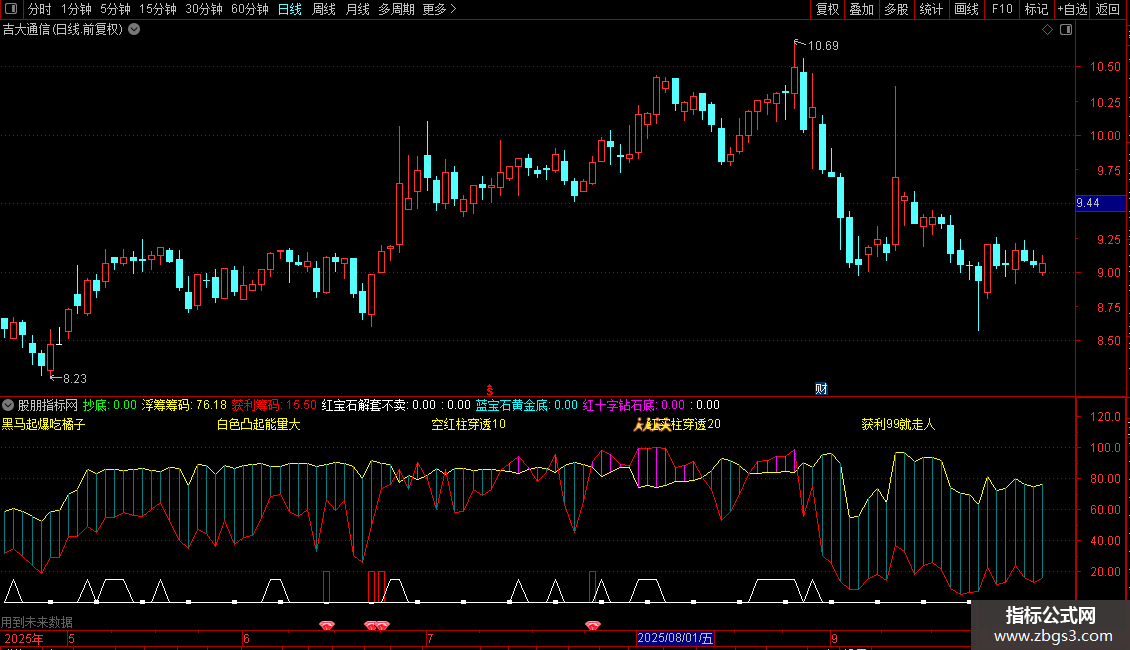1130x650 pixels.
Task: Click the 100.0 indicator axis label
Action: click(1105, 448)
